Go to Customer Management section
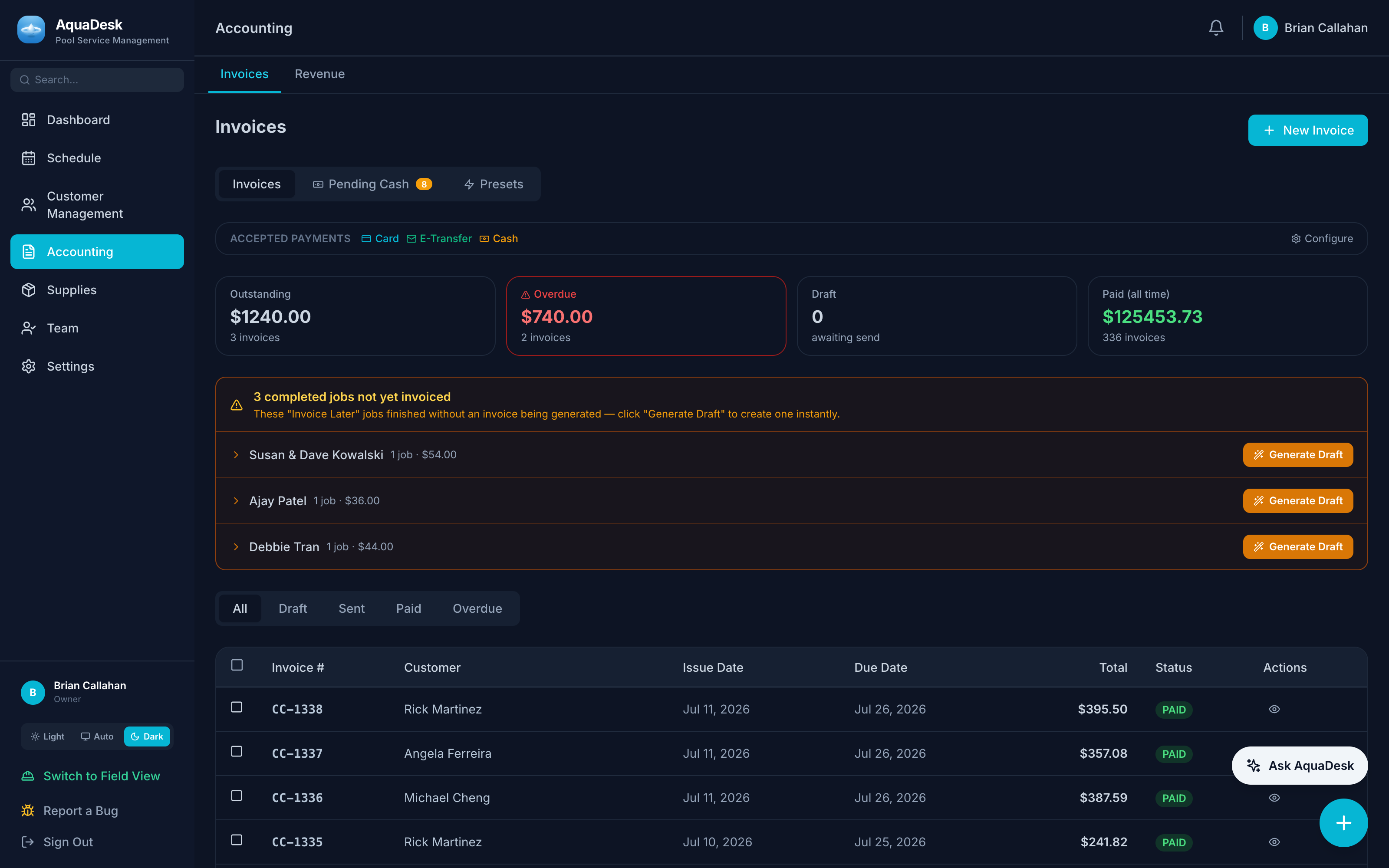 (97, 205)
